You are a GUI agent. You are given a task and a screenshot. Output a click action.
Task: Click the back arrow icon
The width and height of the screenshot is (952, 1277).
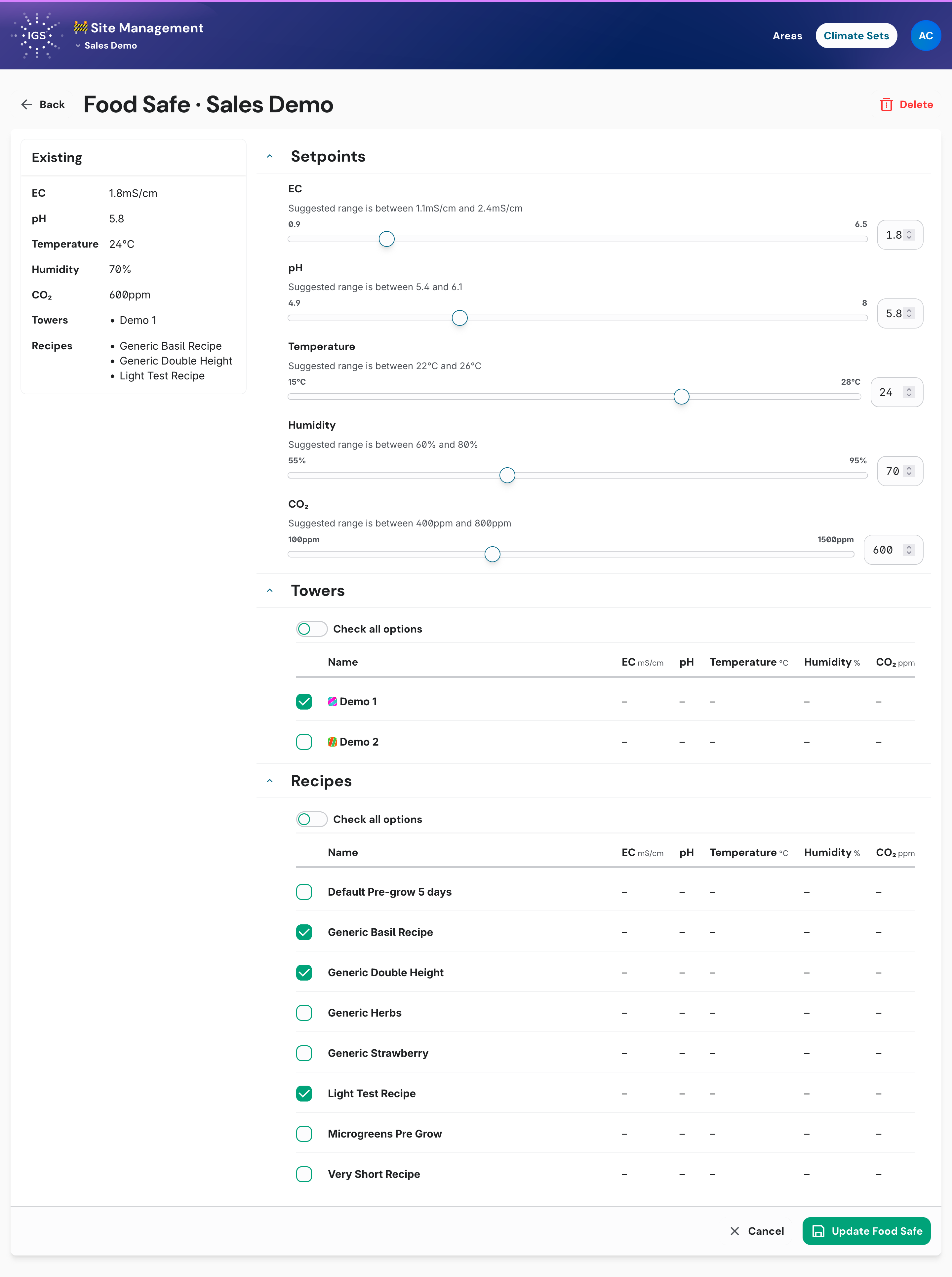tap(26, 104)
